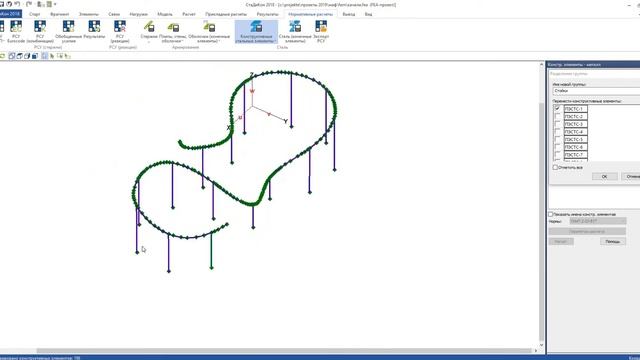Open the Нормы dropdown list
Image resolution: width=640 pixels, height=360 pixels.
pyautogui.click(x=598, y=221)
